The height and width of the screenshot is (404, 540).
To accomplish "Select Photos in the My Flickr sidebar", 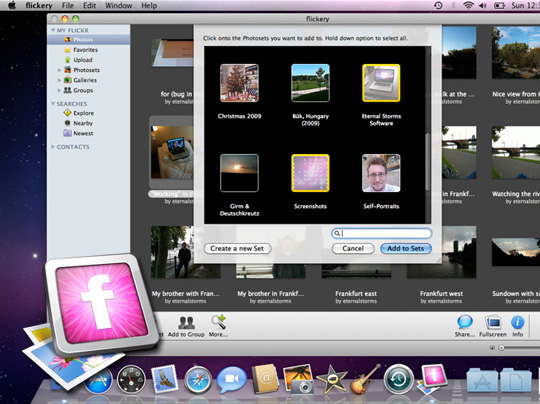I will pyautogui.click(x=89, y=40).
